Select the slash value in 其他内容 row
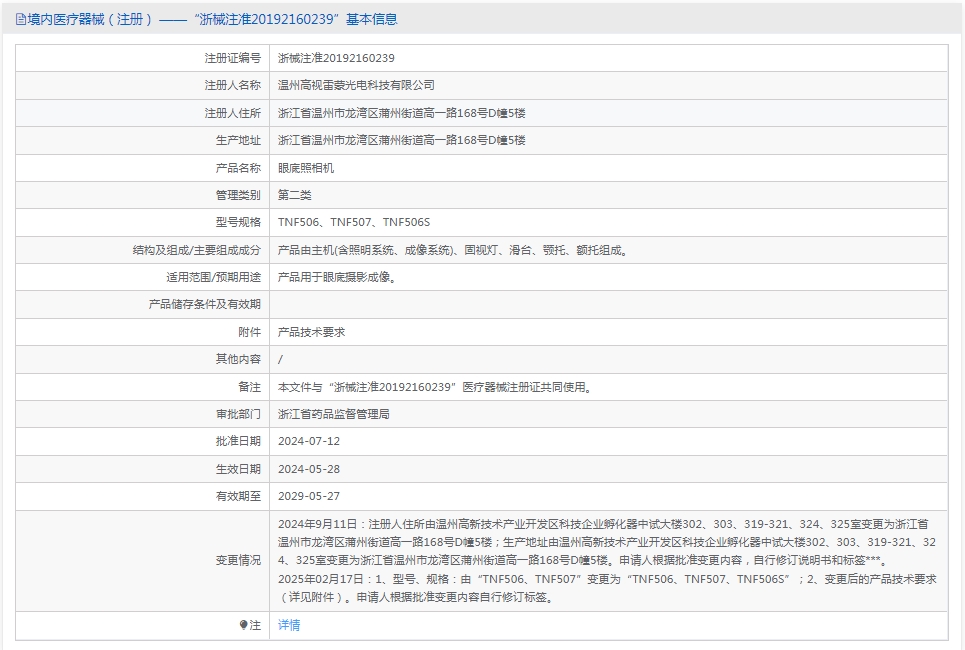Image resolution: width=965 pixels, height=650 pixels. point(280,359)
